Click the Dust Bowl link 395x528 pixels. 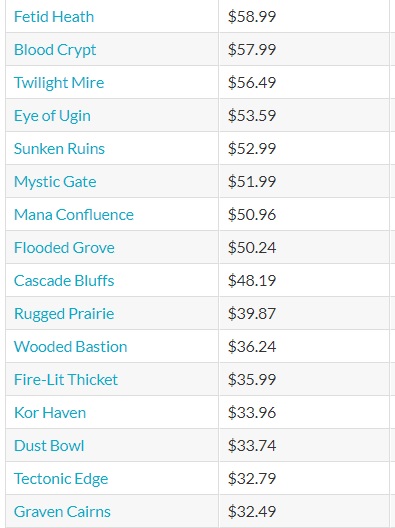point(49,446)
